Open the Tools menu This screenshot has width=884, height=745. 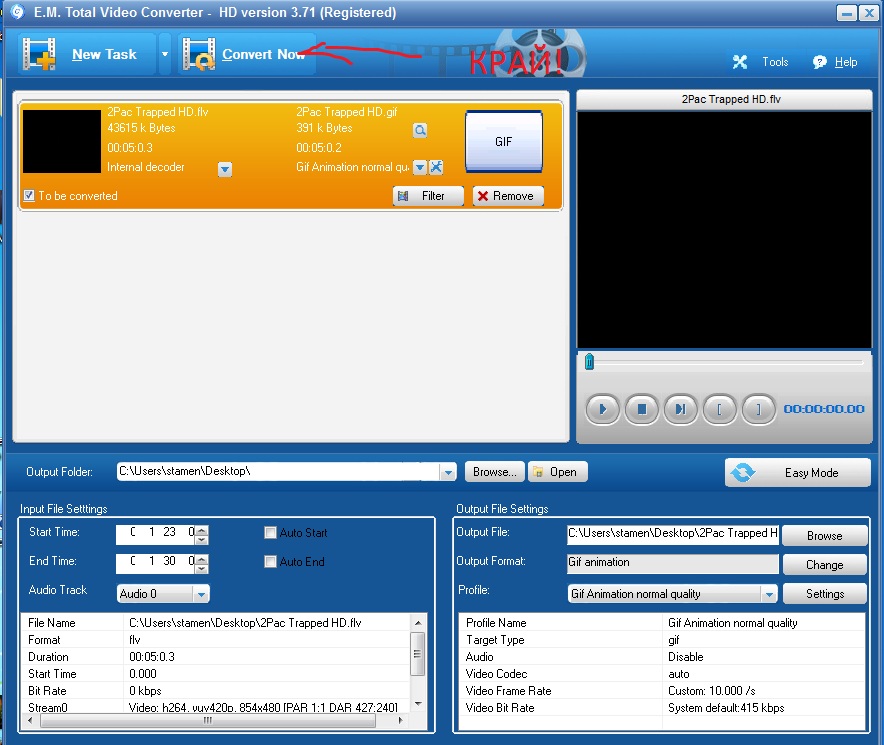tap(775, 62)
